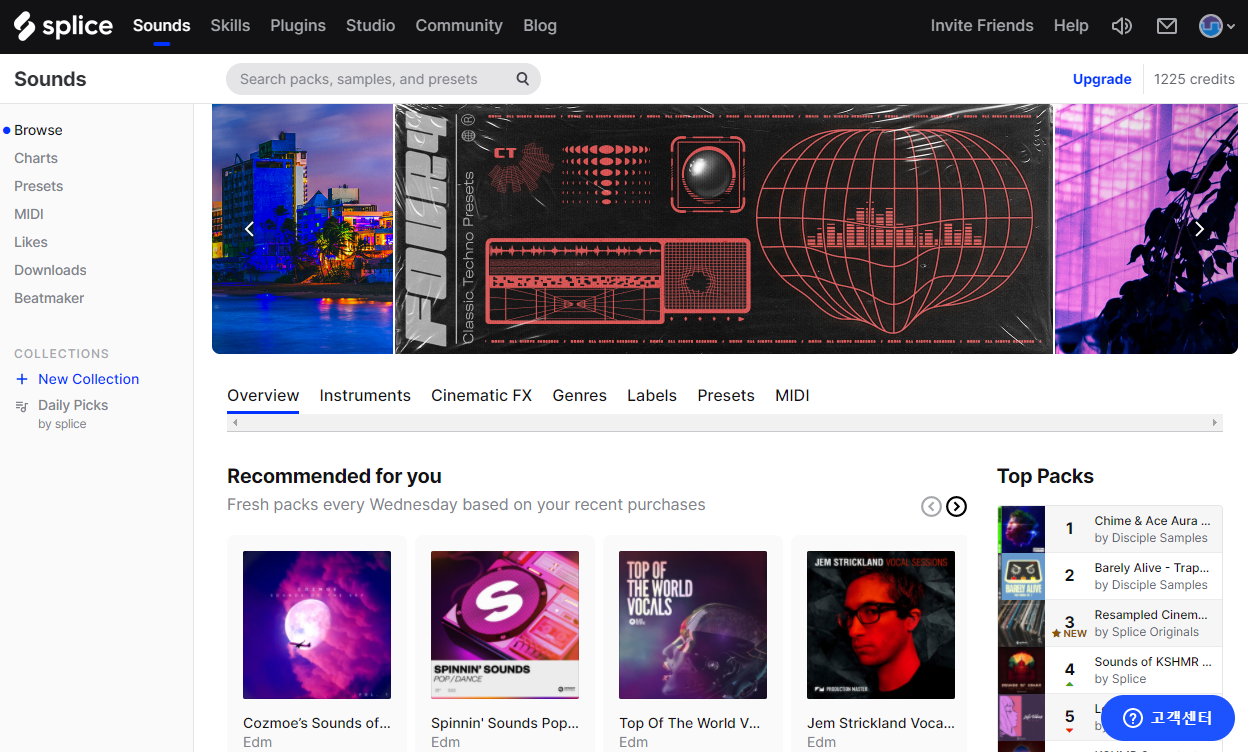Viewport: 1248px width, 752px height.
Task: Click the Splice logo
Action: 63,26
